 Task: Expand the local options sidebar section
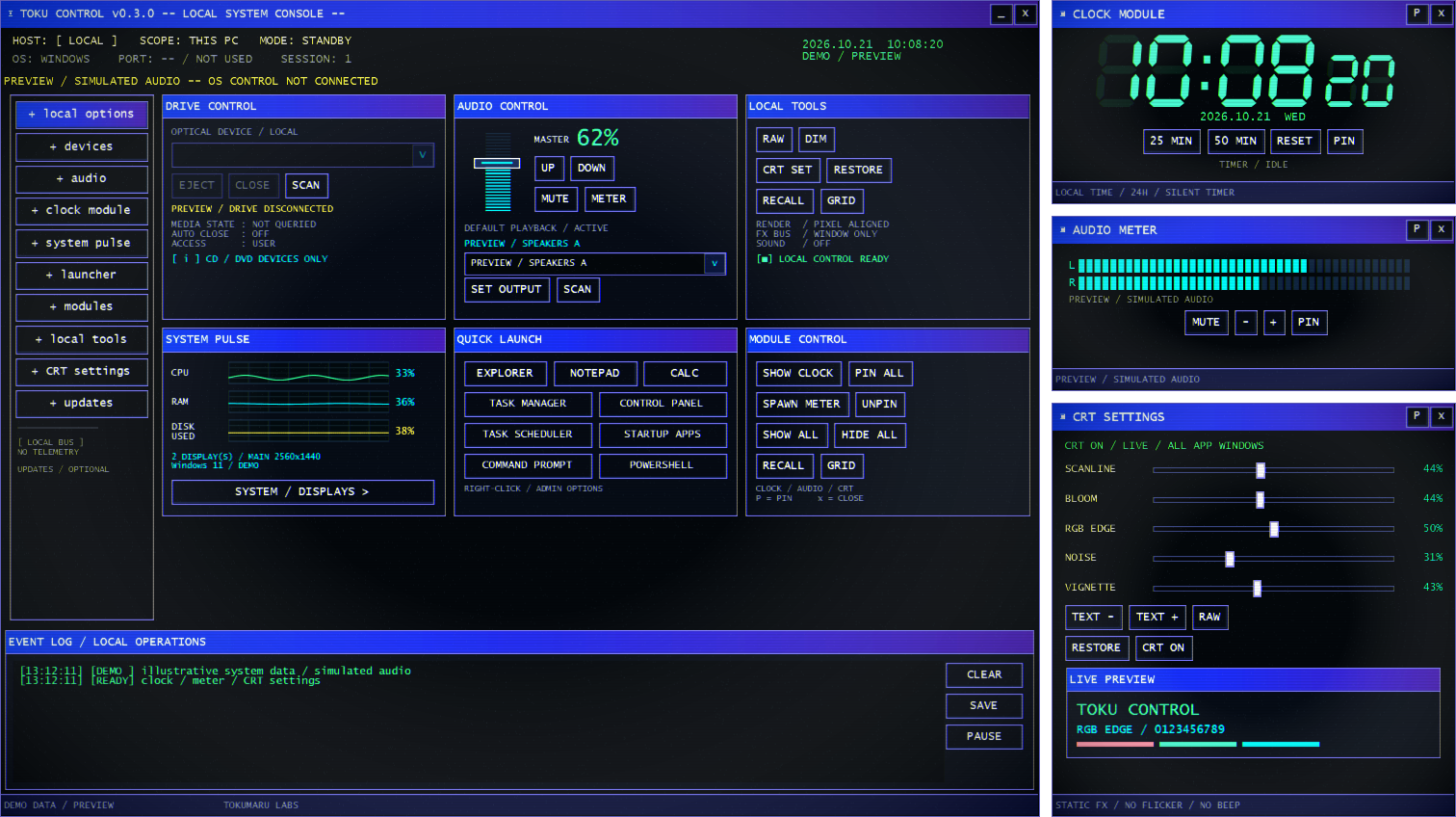pos(82,115)
